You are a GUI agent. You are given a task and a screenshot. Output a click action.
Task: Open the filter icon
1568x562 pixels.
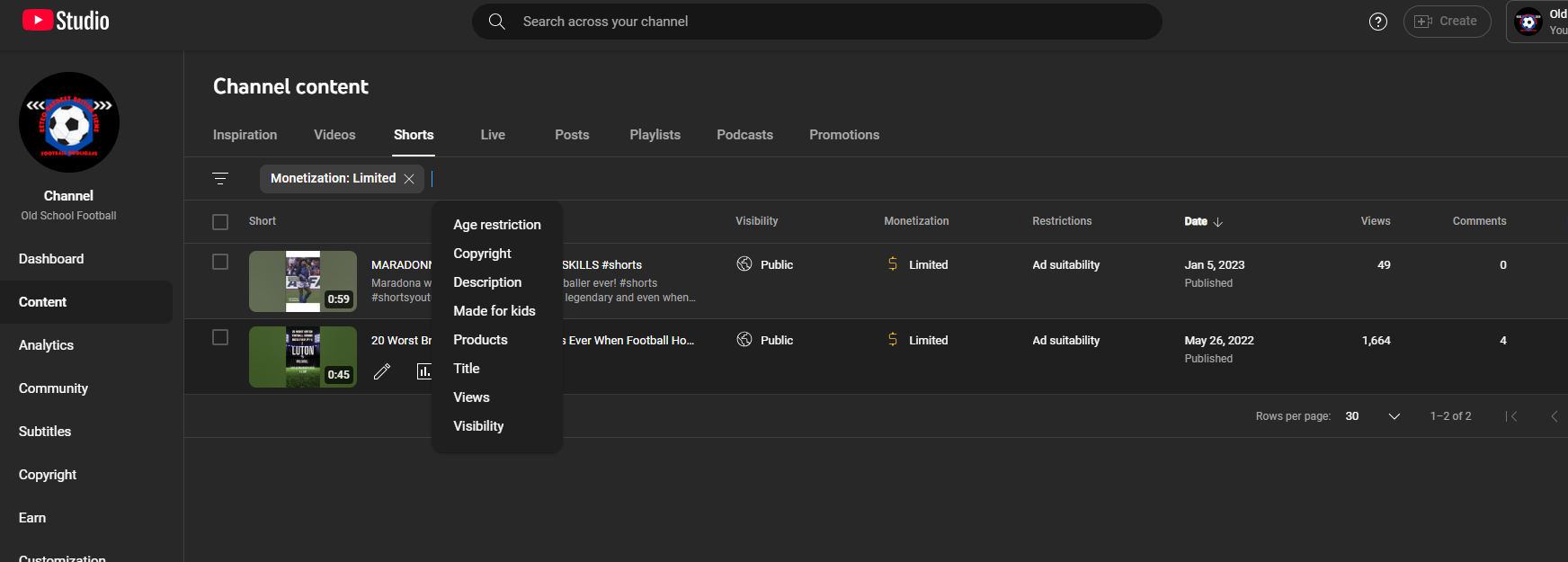pyautogui.click(x=220, y=178)
